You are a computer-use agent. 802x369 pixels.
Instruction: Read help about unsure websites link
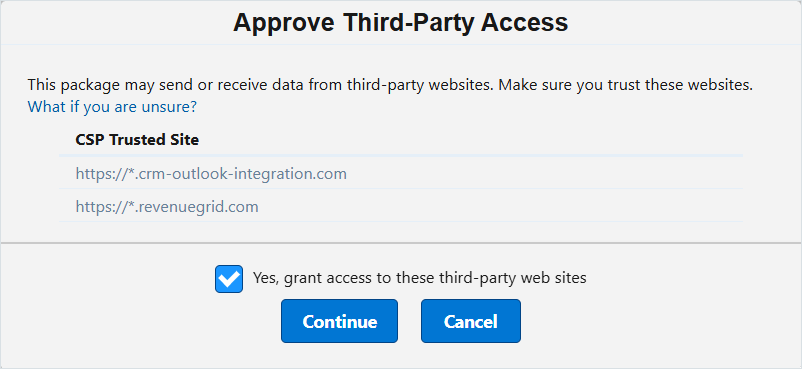coord(112,107)
